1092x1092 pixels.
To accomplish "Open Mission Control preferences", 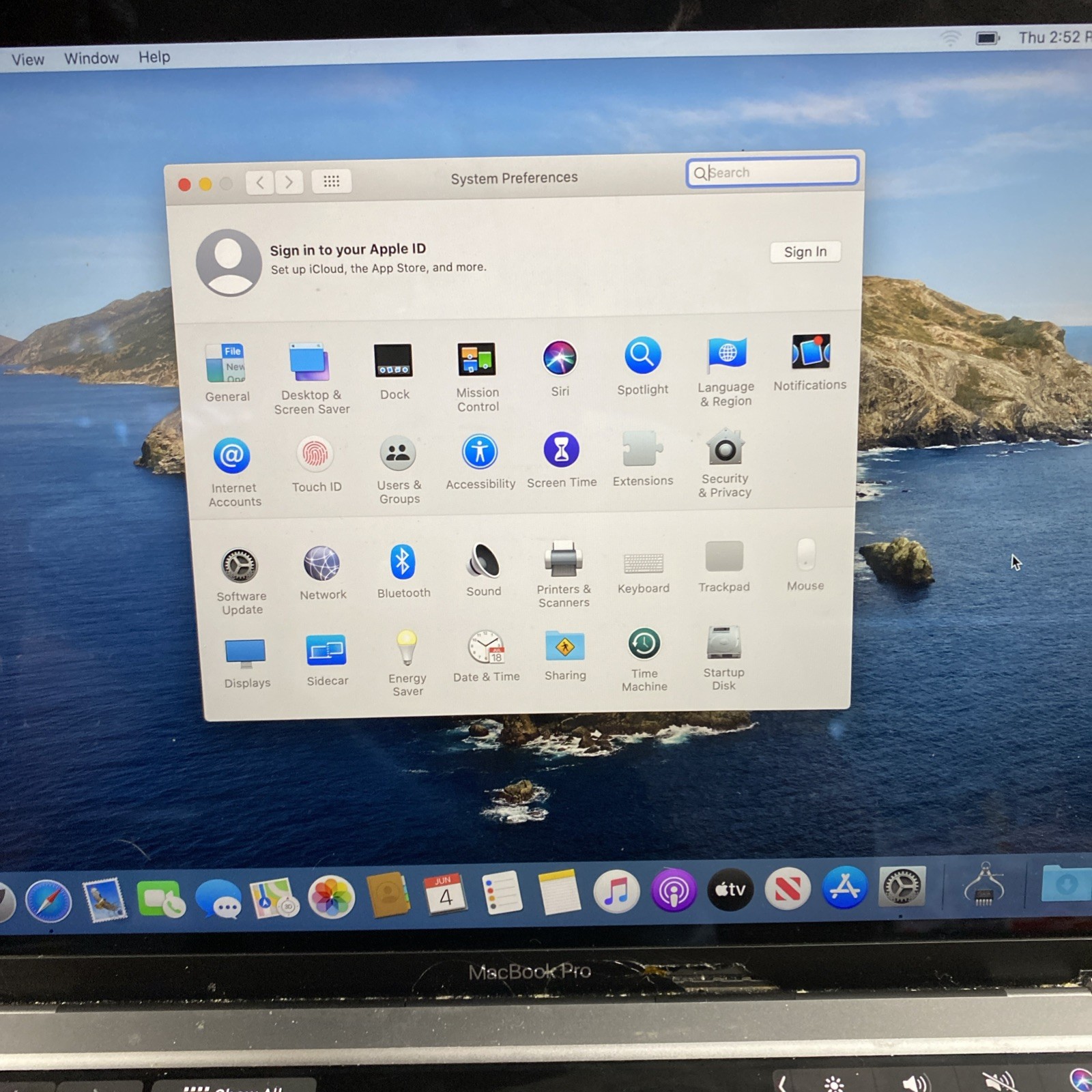I will (x=477, y=359).
